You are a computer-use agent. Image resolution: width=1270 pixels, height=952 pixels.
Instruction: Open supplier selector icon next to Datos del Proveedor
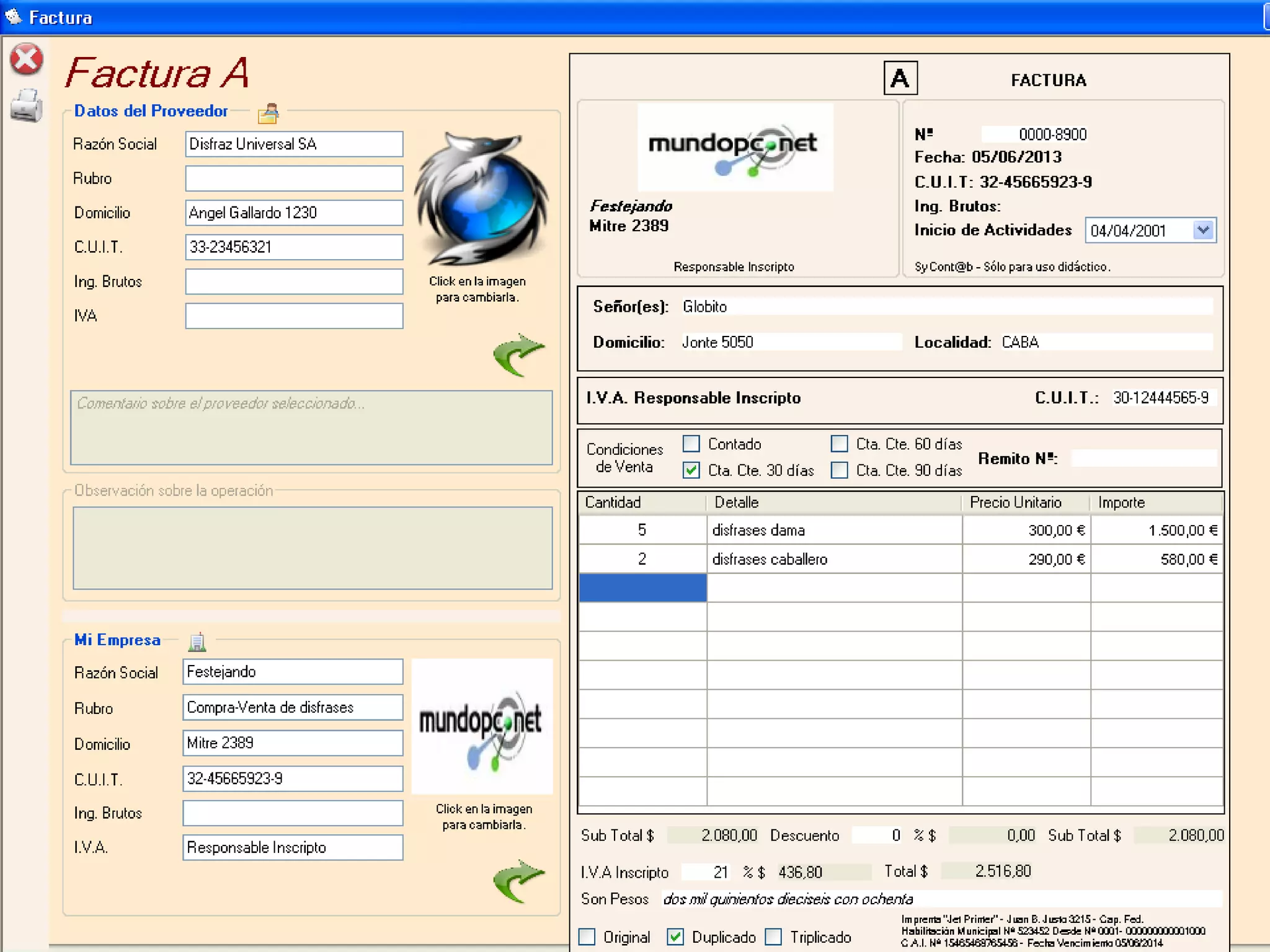(x=269, y=113)
